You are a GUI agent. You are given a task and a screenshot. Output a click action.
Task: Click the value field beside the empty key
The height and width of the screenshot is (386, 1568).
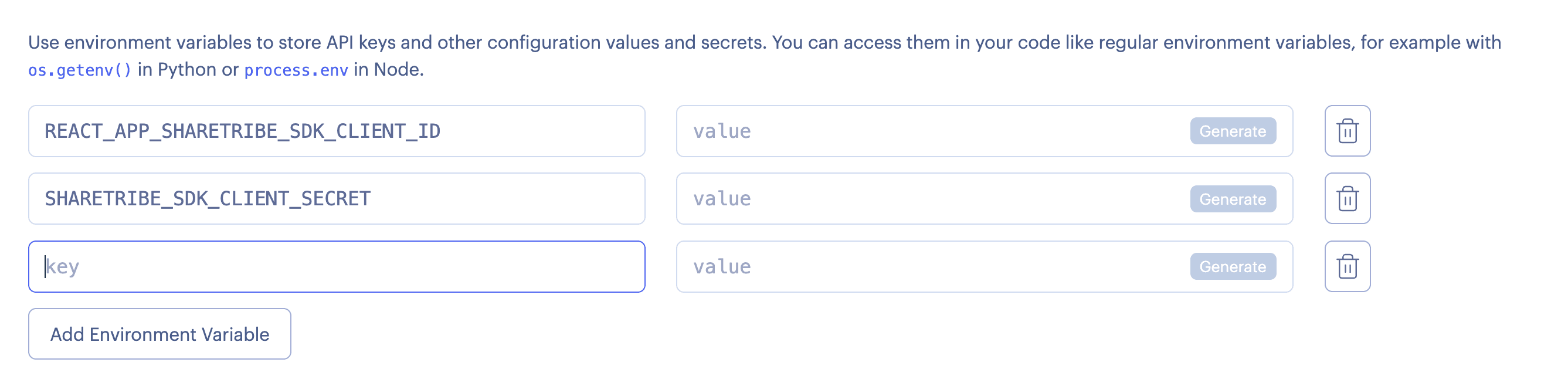(931, 267)
